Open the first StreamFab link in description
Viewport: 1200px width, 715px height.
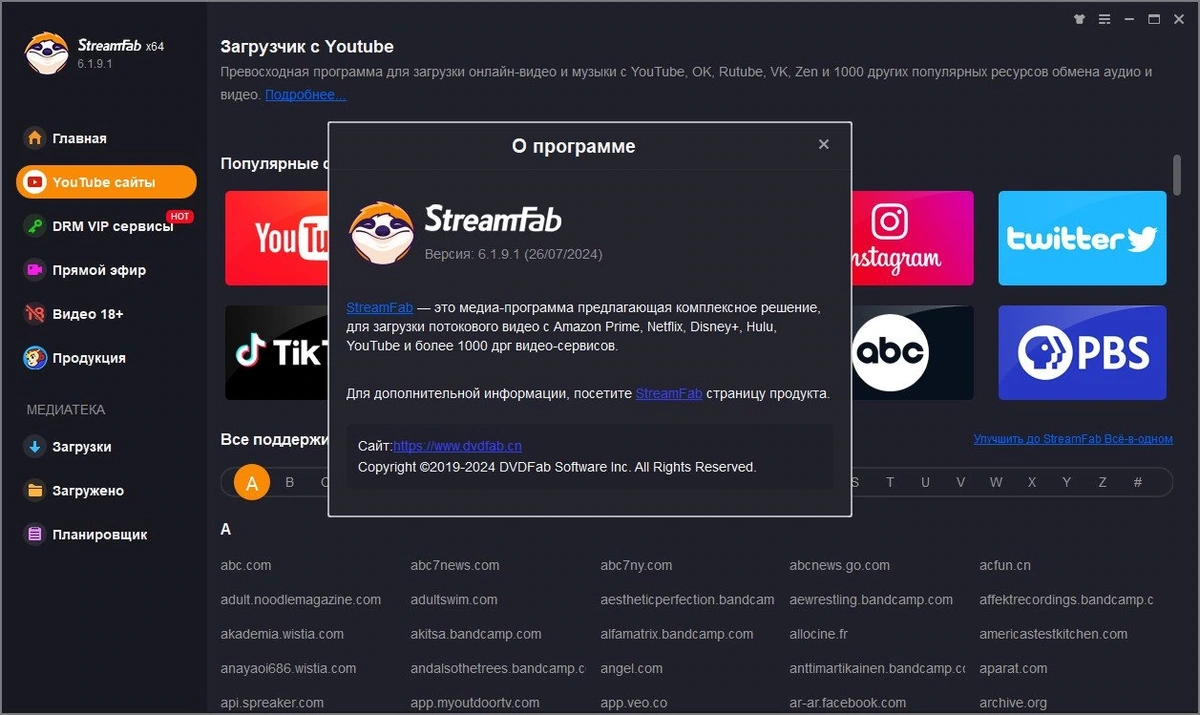(x=380, y=307)
